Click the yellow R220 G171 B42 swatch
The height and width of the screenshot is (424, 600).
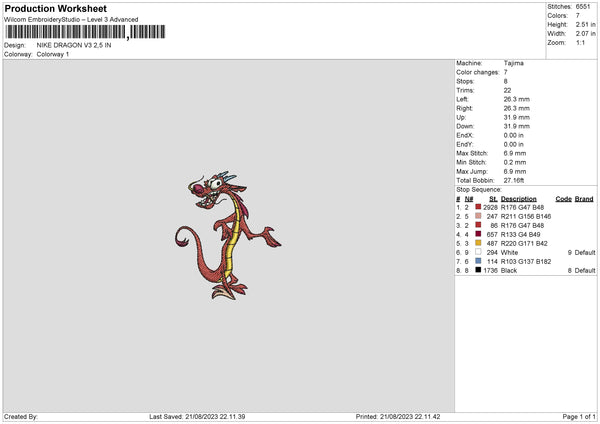tap(478, 243)
